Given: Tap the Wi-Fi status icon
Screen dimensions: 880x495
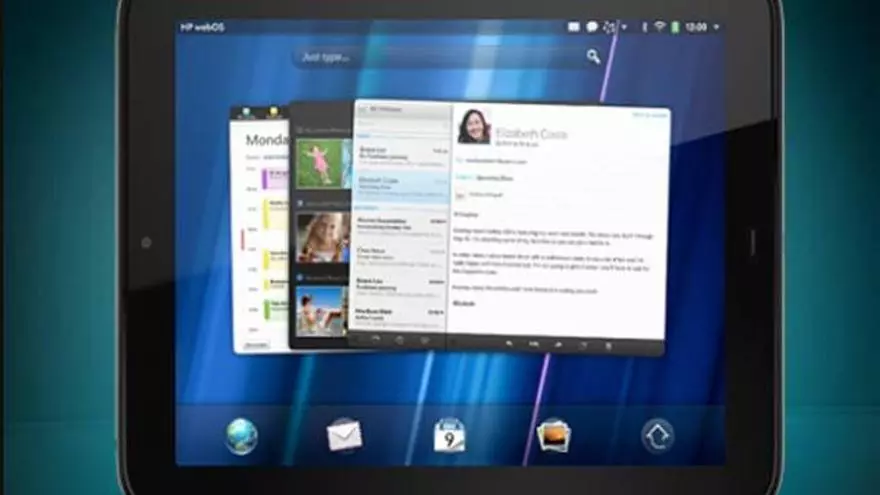Looking at the screenshot, I should click(x=660, y=27).
